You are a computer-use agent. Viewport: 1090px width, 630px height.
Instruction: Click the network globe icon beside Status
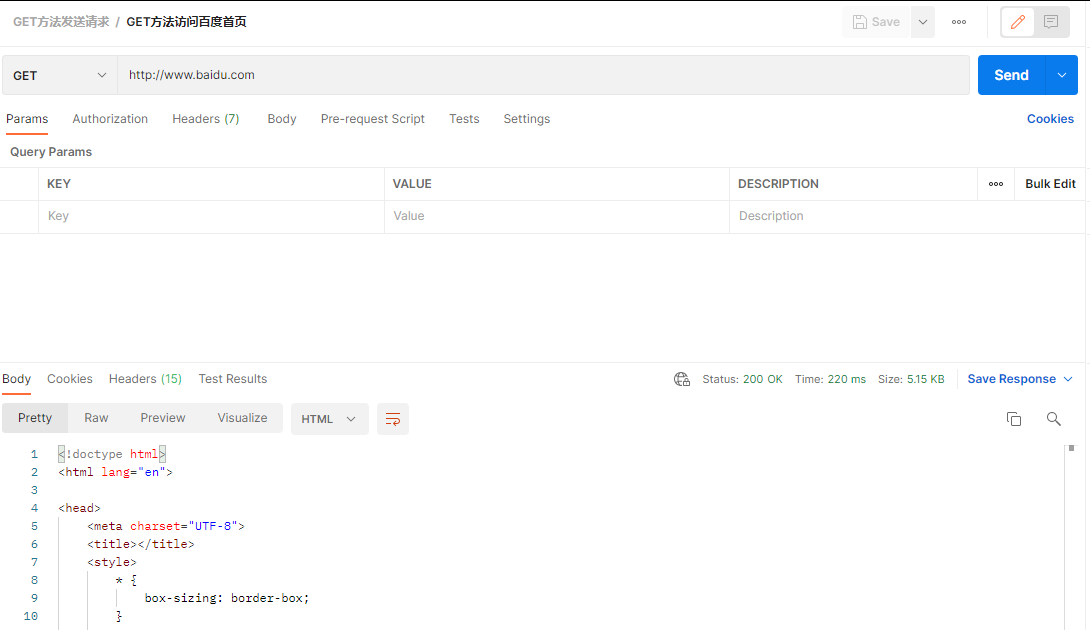(681, 379)
